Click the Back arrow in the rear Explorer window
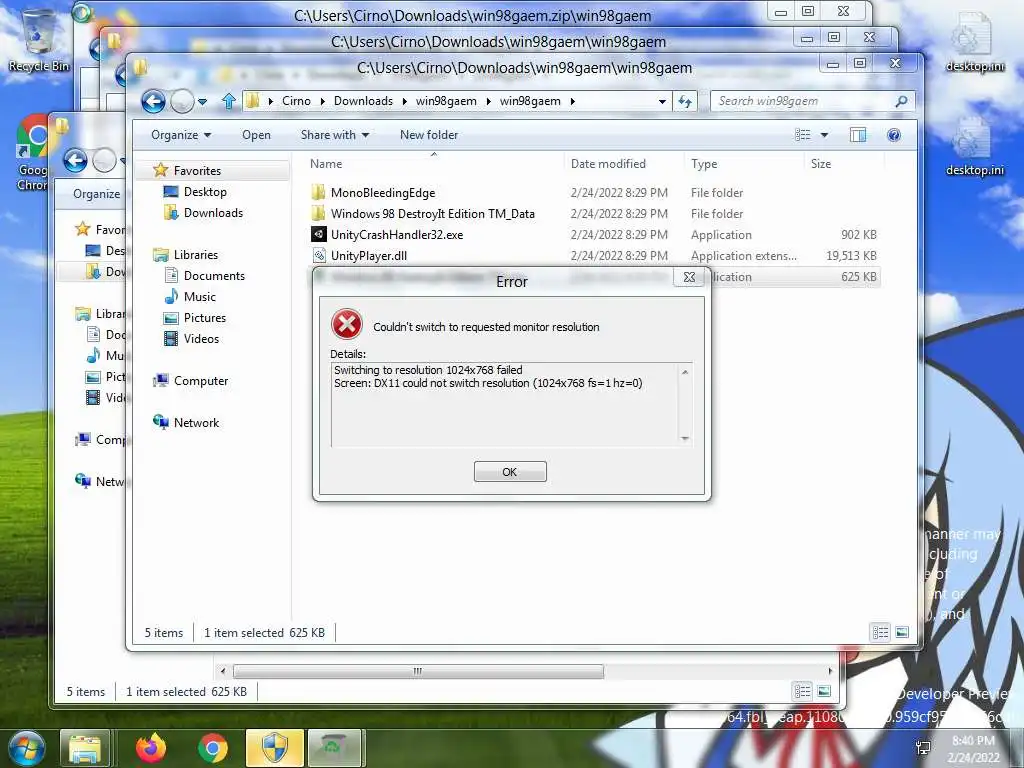1024x768 pixels. click(x=76, y=160)
